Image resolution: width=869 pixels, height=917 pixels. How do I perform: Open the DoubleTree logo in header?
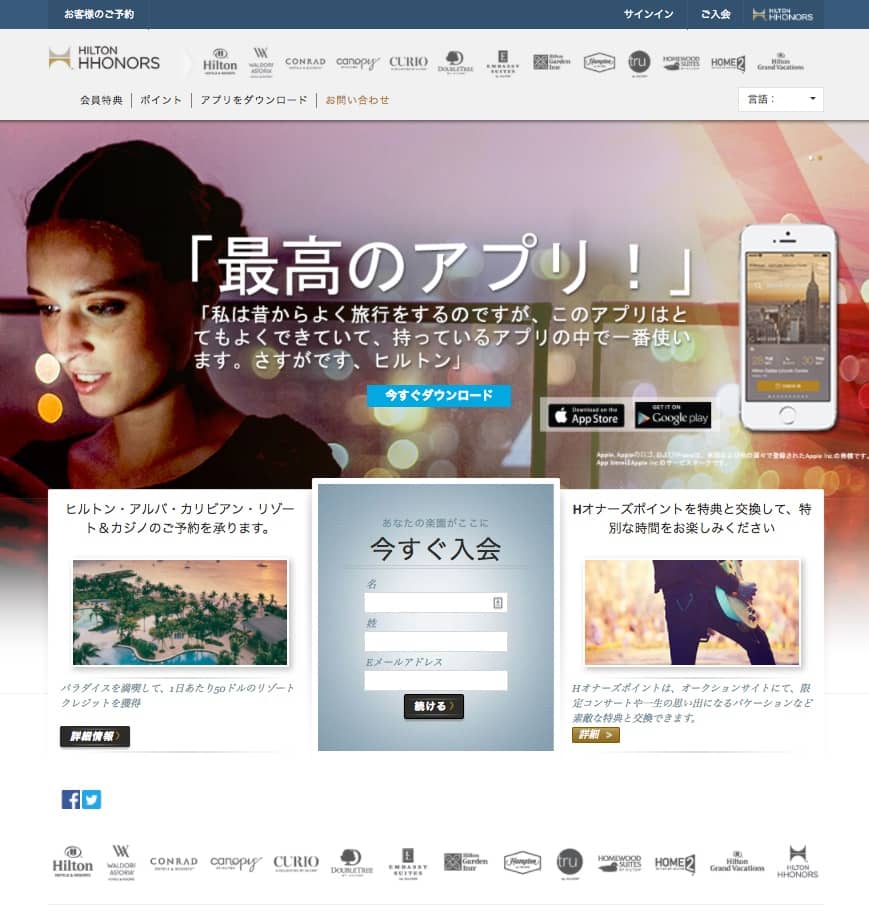tap(455, 62)
